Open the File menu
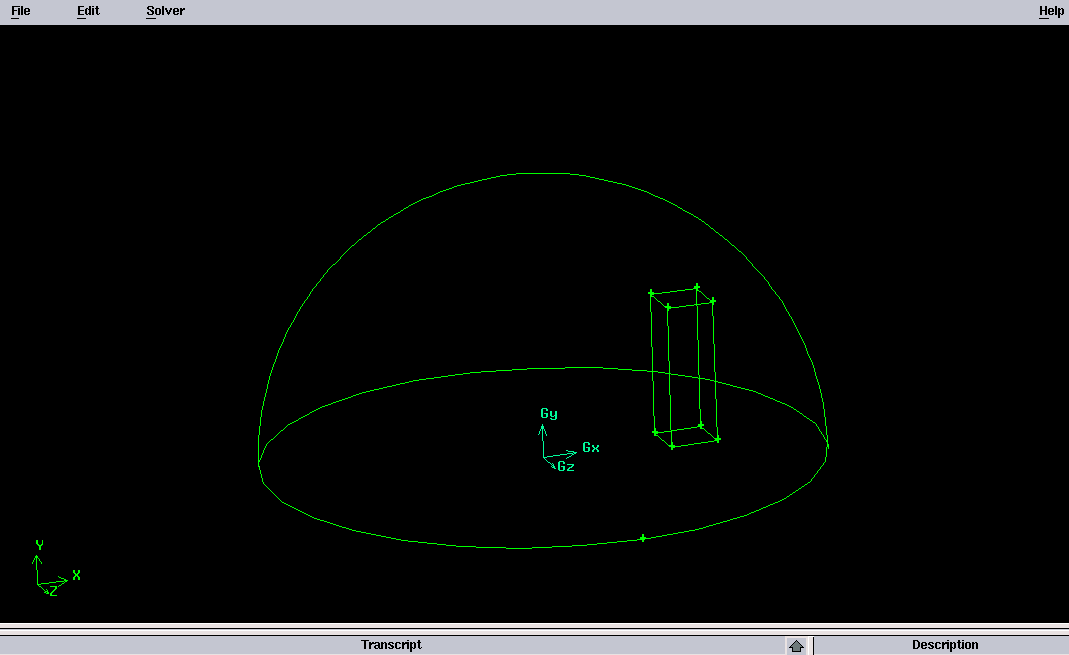Image resolution: width=1069 pixels, height=655 pixels. [x=20, y=11]
